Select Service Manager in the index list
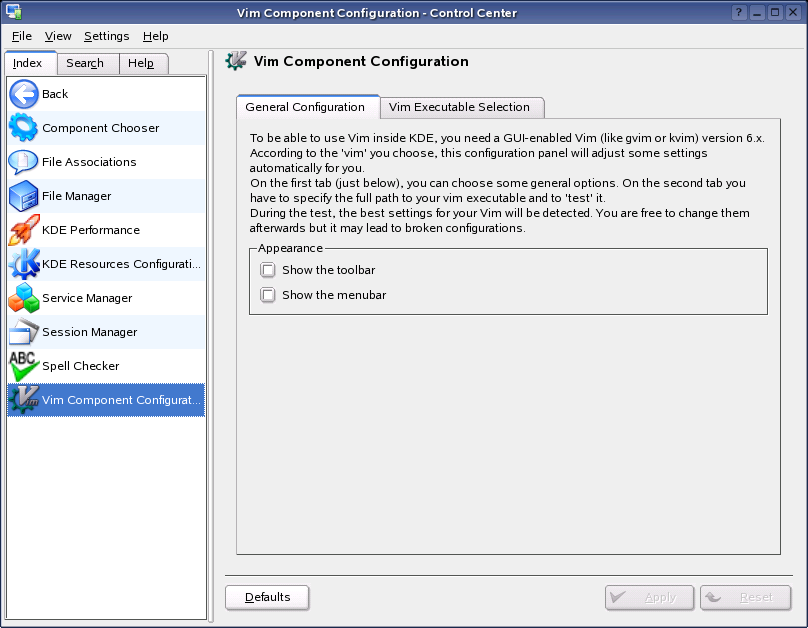This screenshot has height=628, width=808. [106, 298]
